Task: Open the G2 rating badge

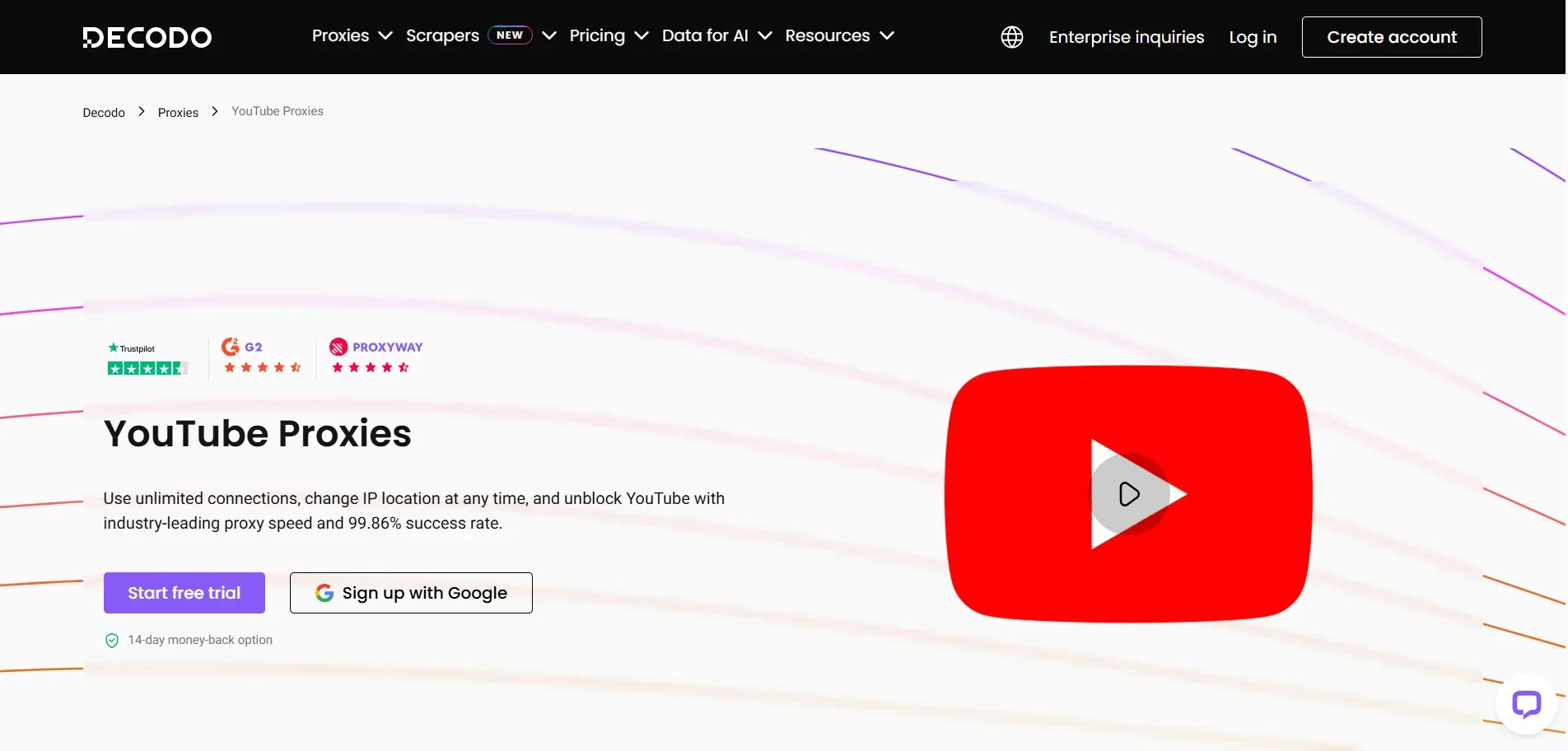Action: click(262, 356)
